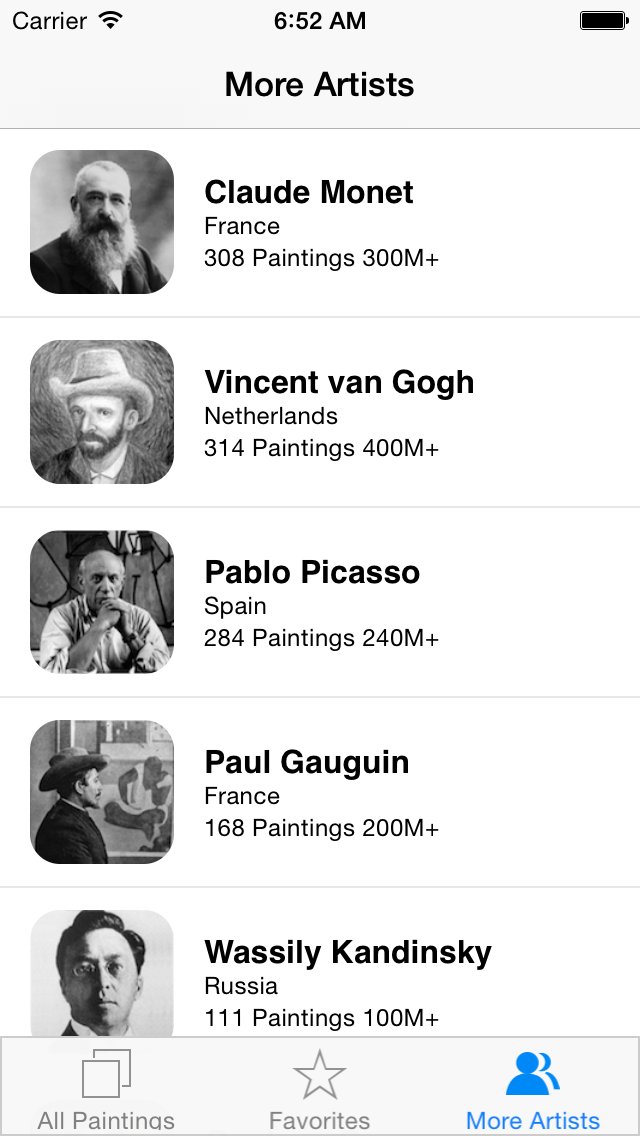Screen dimensions: 640x1136
Task: Open Claude Monet's portrait photo
Action: (x=102, y=222)
